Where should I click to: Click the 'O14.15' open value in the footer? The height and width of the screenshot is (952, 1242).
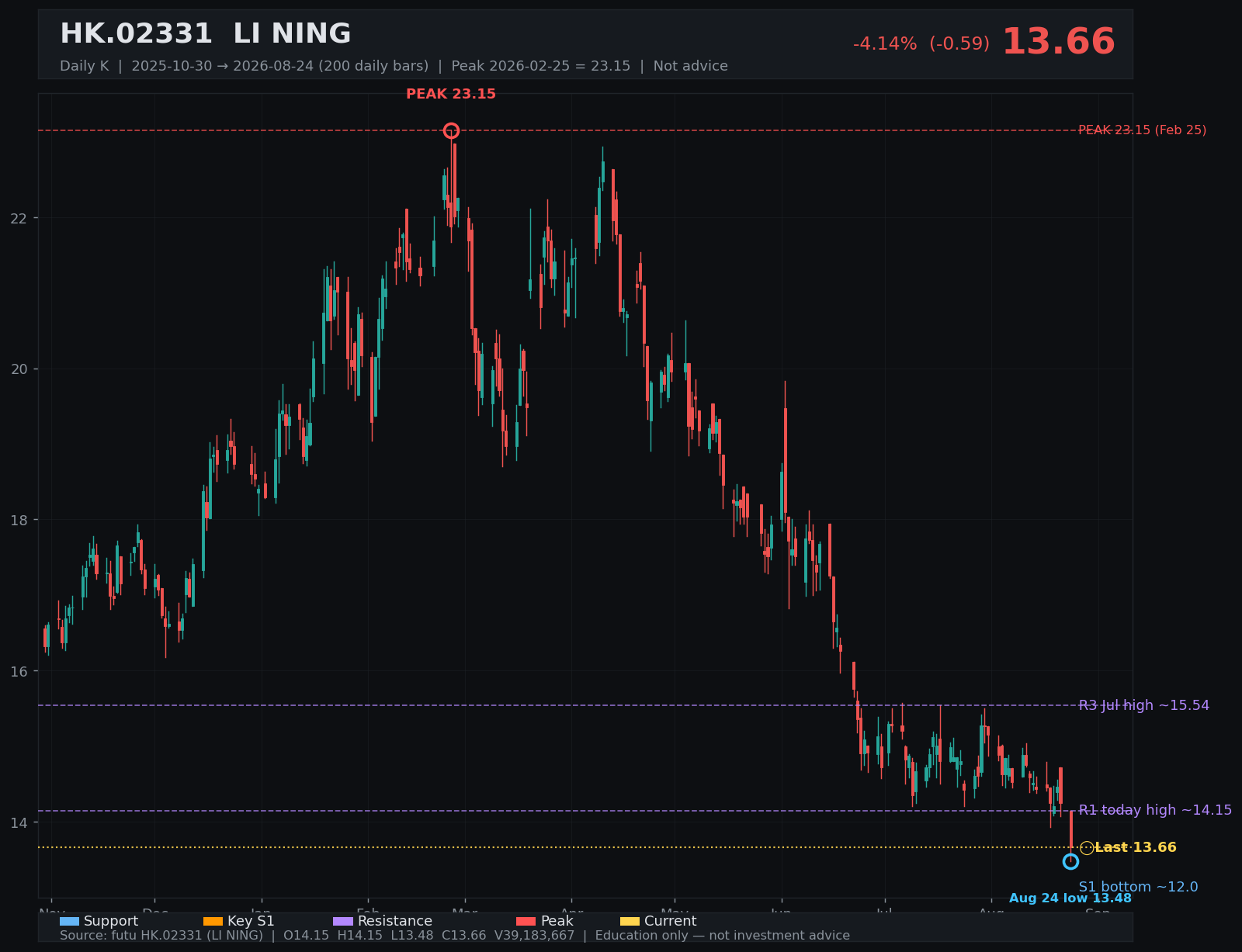tap(307, 936)
